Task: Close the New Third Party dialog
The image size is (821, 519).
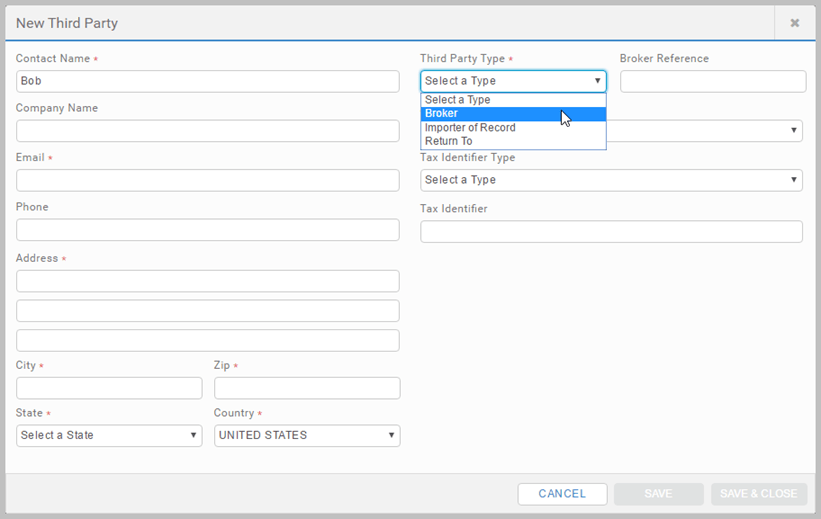Action: pyautogui.click(x=794, y=23)
